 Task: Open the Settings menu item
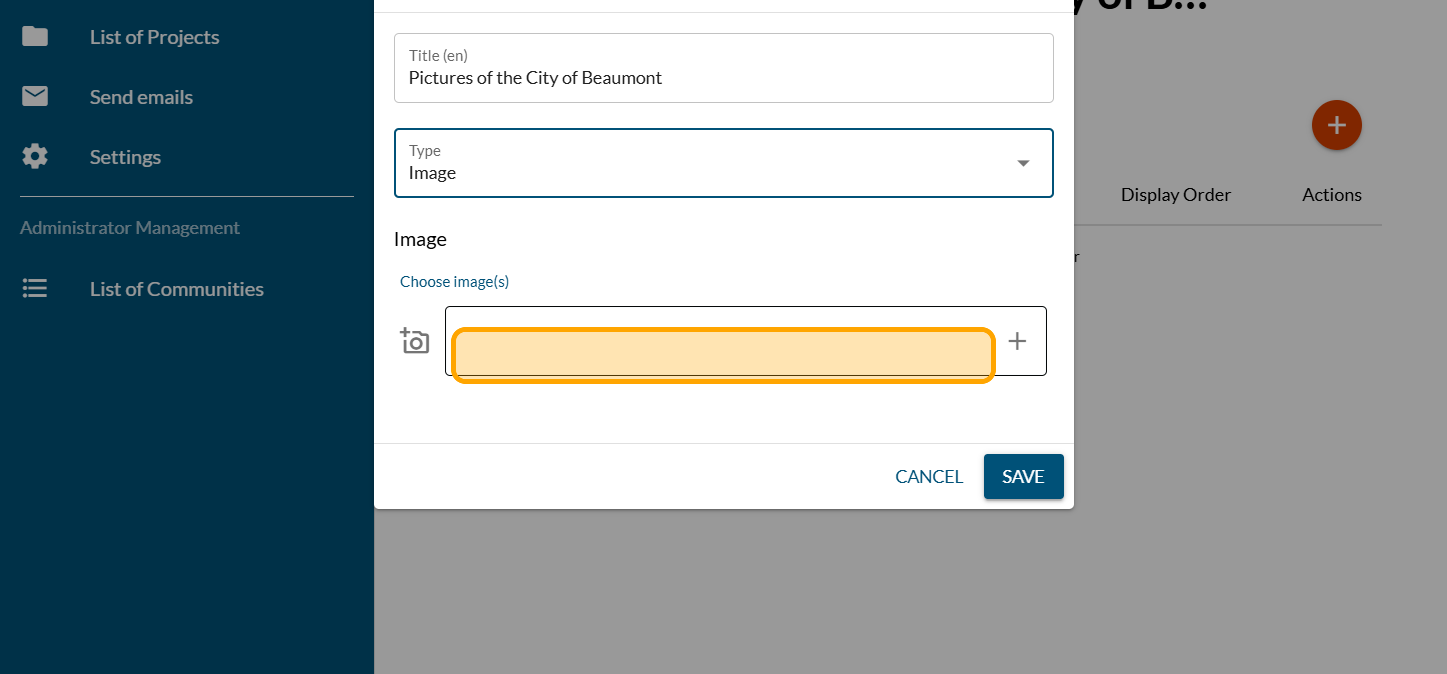(125, 157)
